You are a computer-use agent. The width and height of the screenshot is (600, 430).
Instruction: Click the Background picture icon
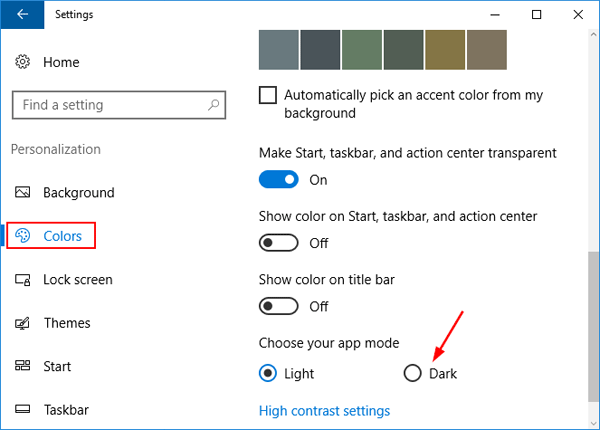pyautogui.click(x=23, y=193)
